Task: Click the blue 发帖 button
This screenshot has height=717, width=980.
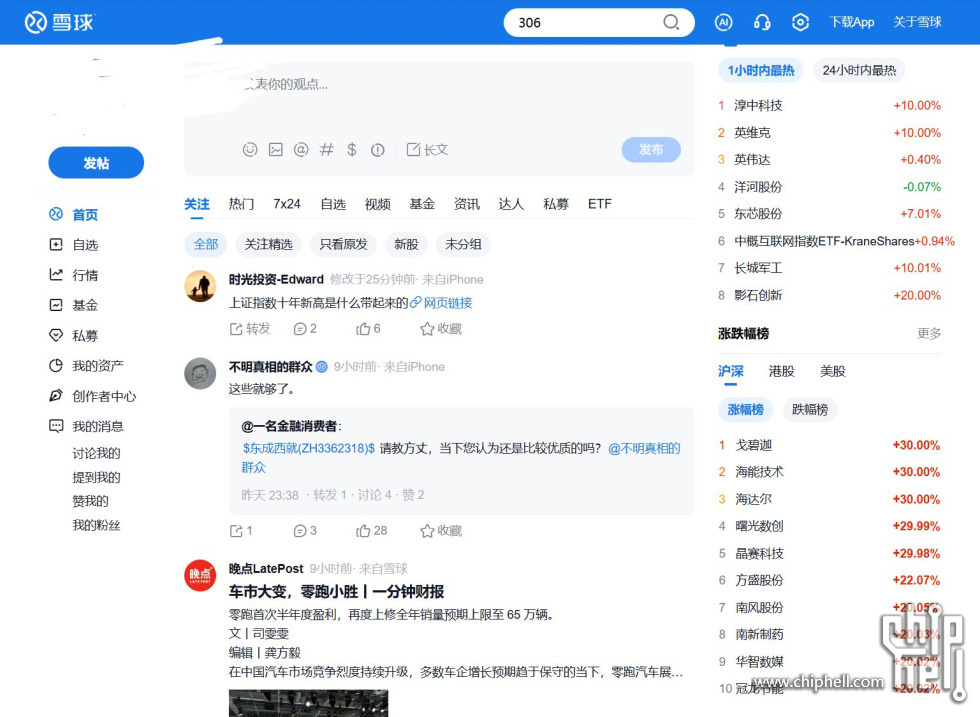Action: tap(96, 163)
